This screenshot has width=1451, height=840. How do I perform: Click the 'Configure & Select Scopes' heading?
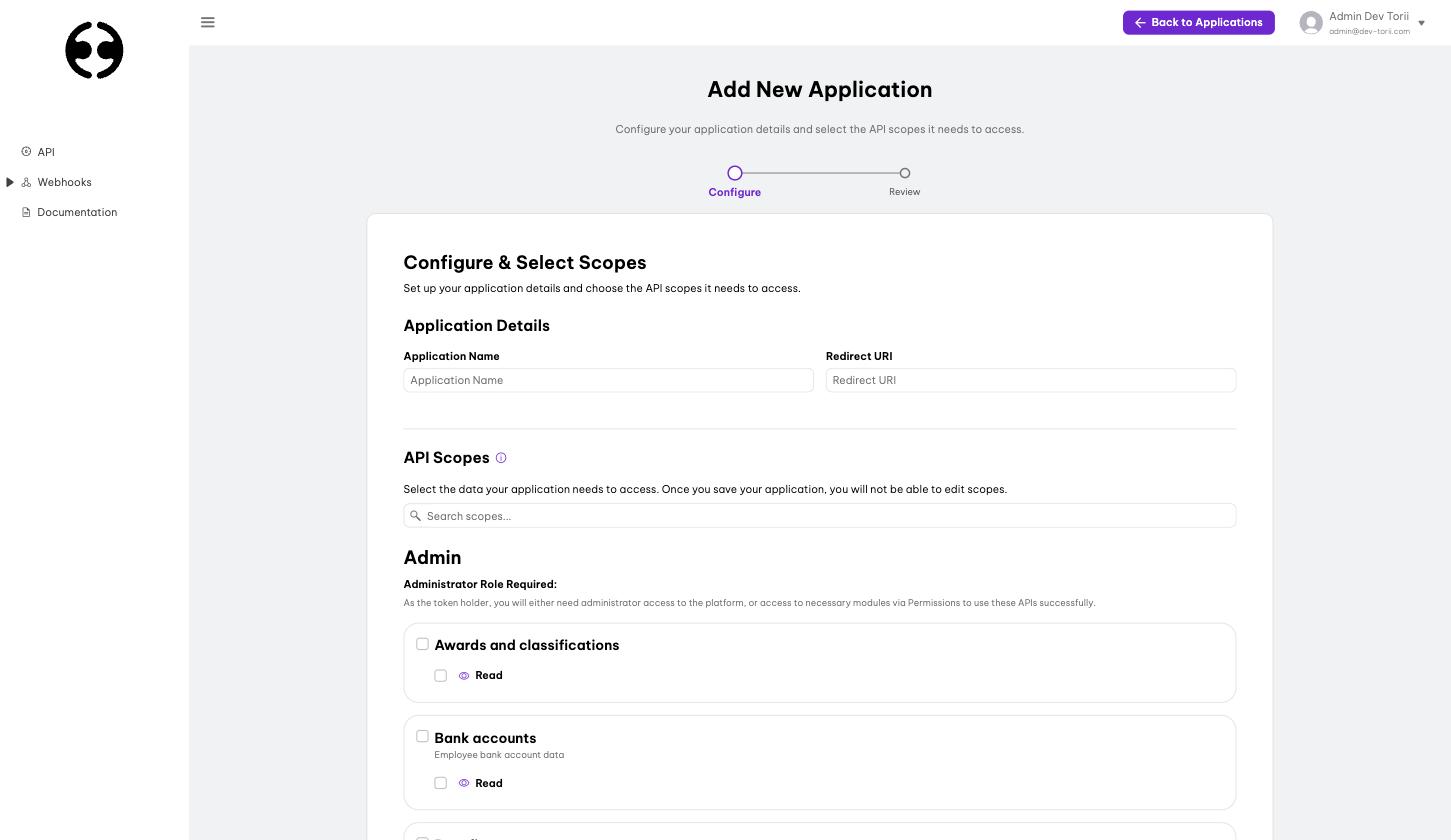pyautogui.click(x=525, y=262)
